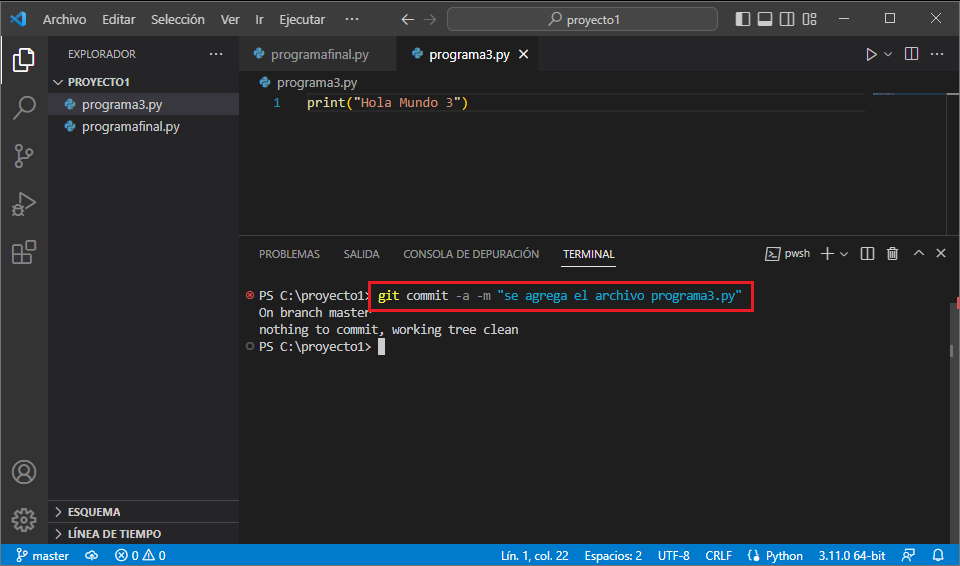This screenshot has width=960, height=566.
Task: Open the Ejecutar menu
Action: 302,20
